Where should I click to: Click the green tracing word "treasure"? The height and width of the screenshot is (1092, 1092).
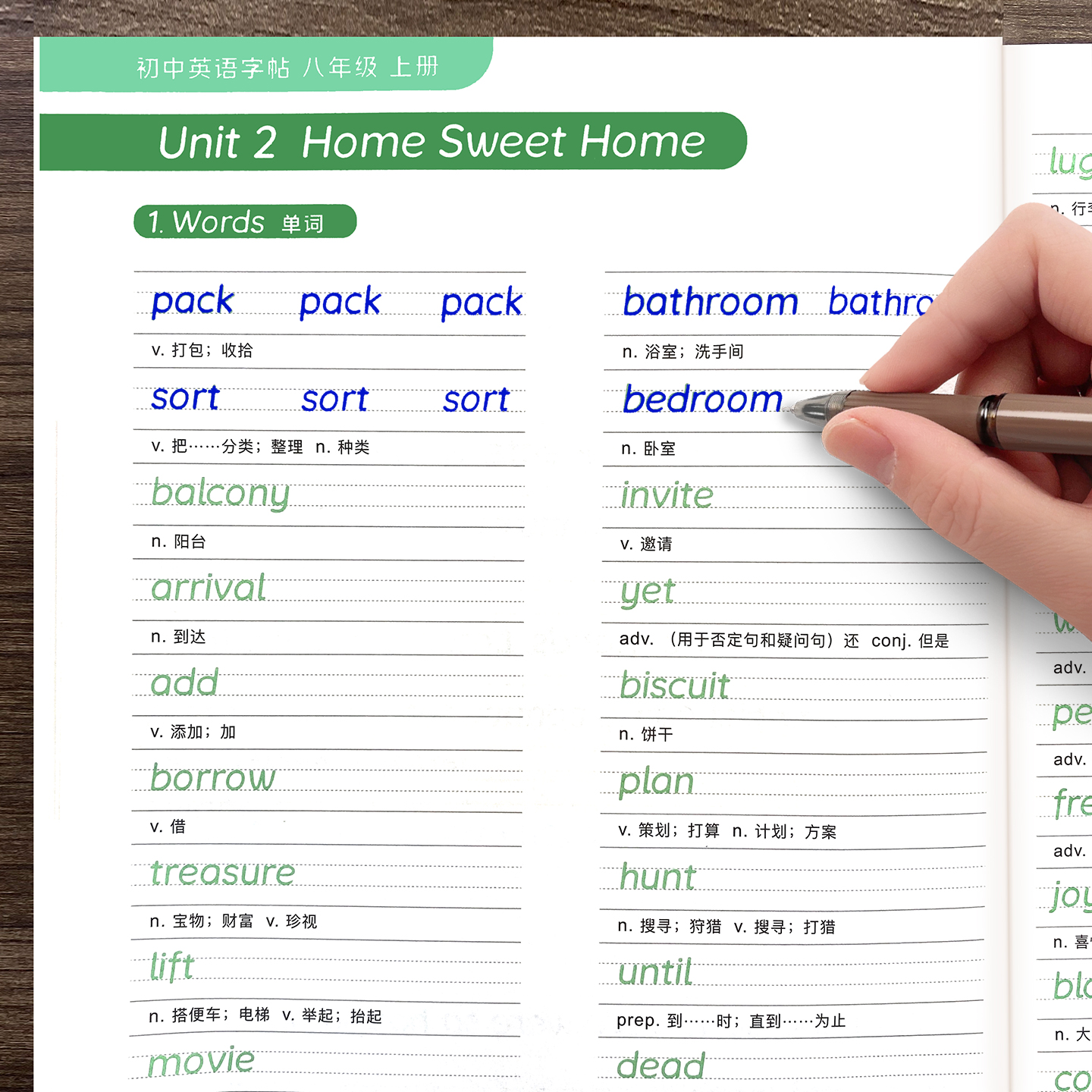tap(222, 873)
